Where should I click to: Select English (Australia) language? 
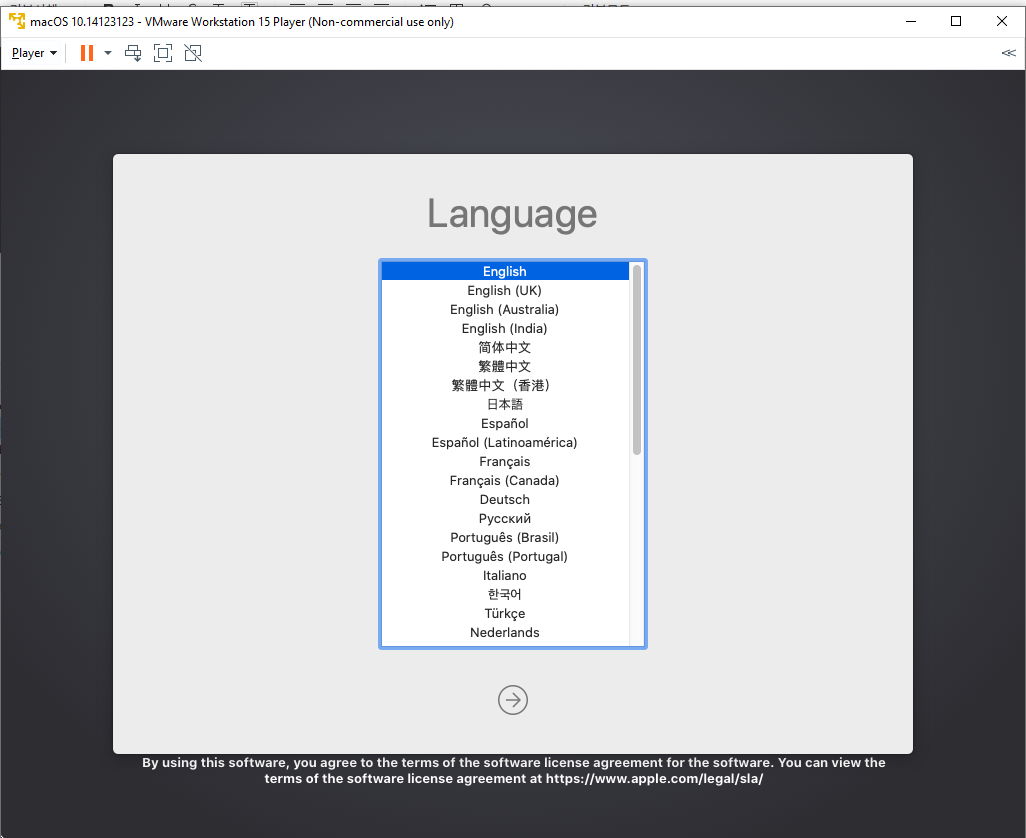[504, 309]
